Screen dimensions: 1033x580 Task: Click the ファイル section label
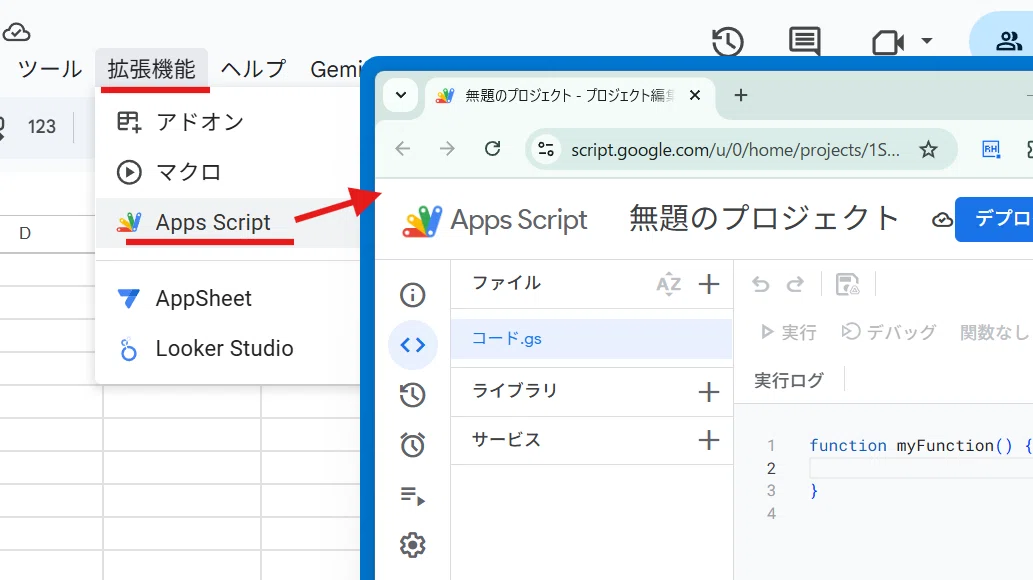pos(507,283)
